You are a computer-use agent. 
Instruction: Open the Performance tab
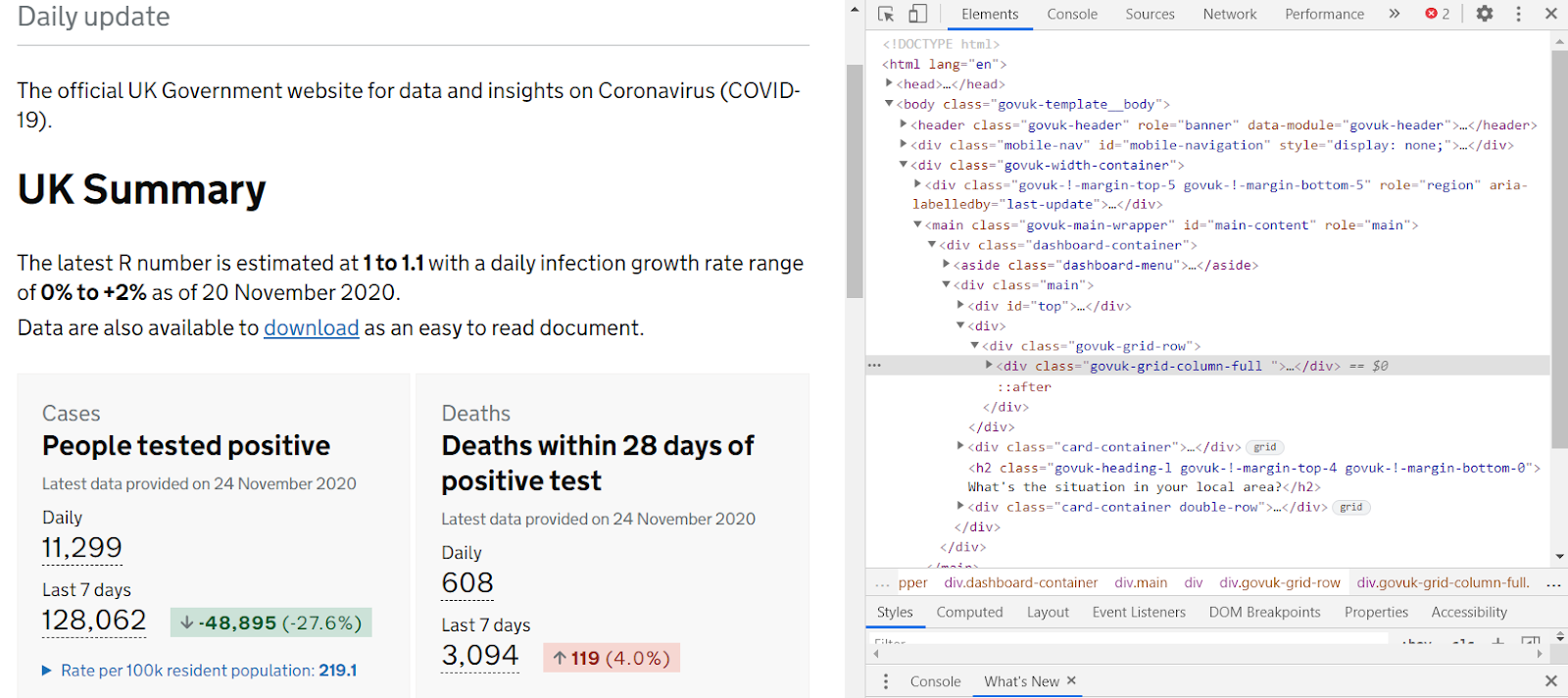(1324, 14)
